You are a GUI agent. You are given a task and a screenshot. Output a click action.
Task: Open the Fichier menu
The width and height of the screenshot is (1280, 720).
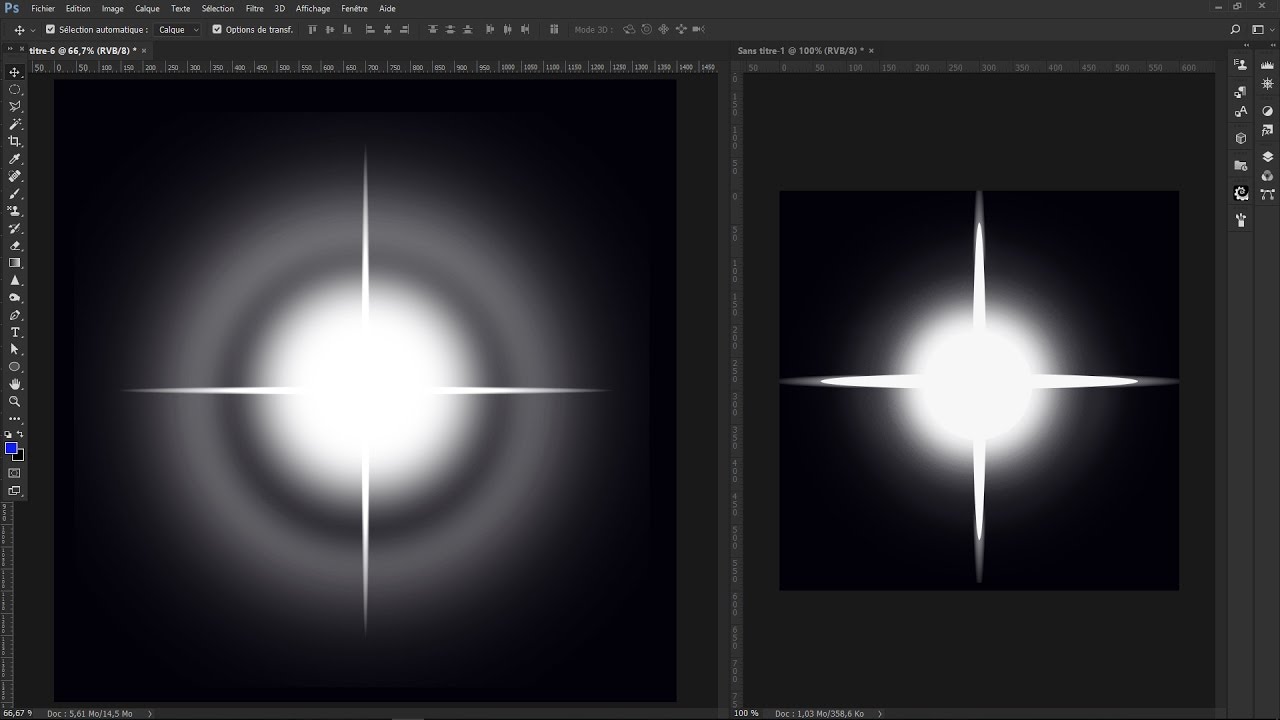pyautogui.click(x=43, y=8)
